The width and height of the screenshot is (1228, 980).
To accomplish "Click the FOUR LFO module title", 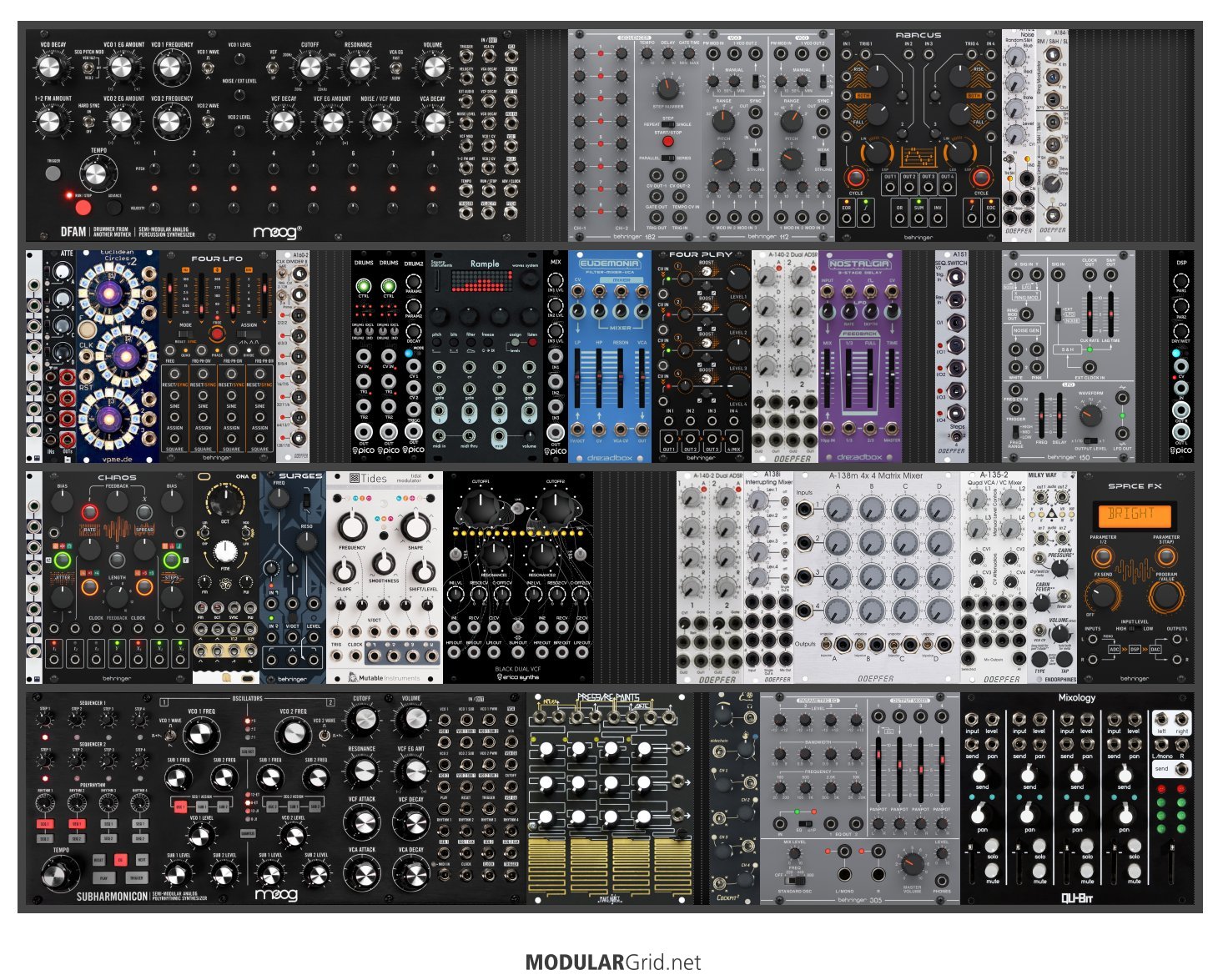I will (217, 259).
